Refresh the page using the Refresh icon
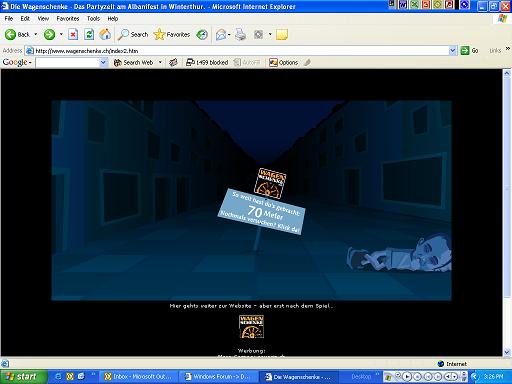This screenshot has width=512, height=384. [89, 34]
